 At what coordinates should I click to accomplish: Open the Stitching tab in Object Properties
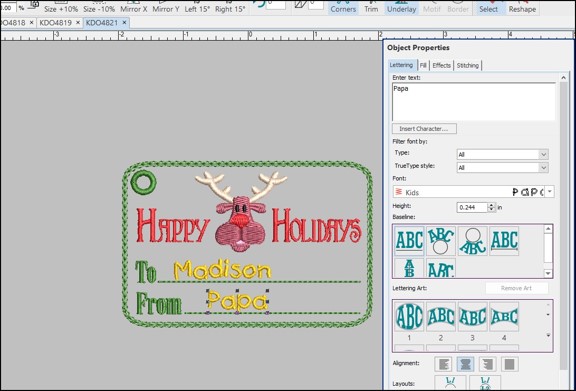tap(468, 65)
